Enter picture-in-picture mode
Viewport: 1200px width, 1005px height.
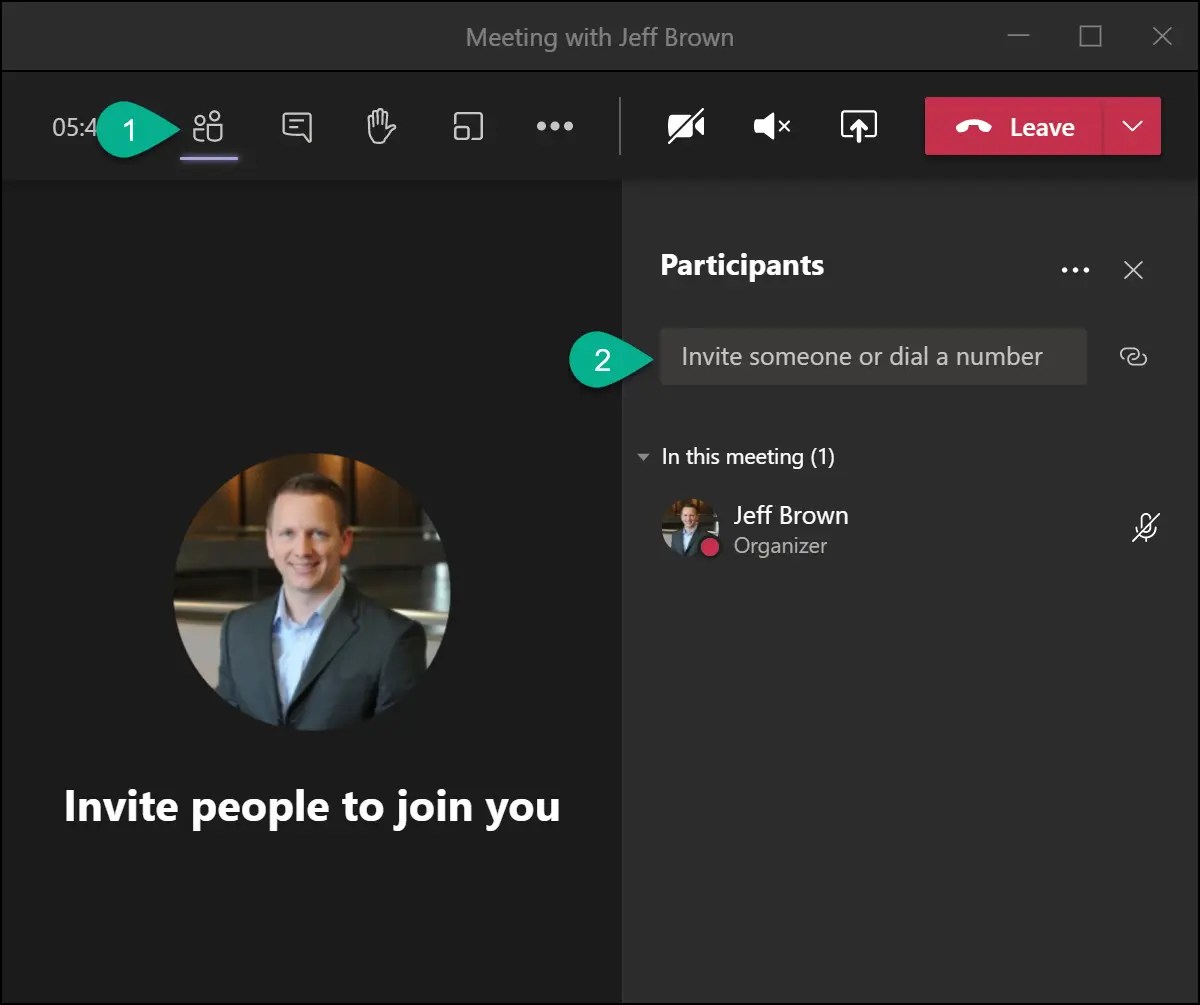click(x=467, y=126)
